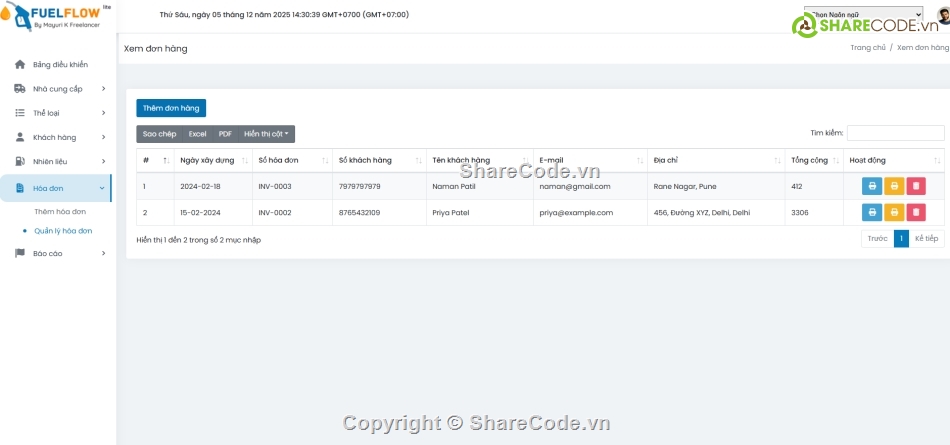Delete the Naman Patil invoice with trash icon
The width and height of the screenshot is (950, 445).
pos(916,186)
